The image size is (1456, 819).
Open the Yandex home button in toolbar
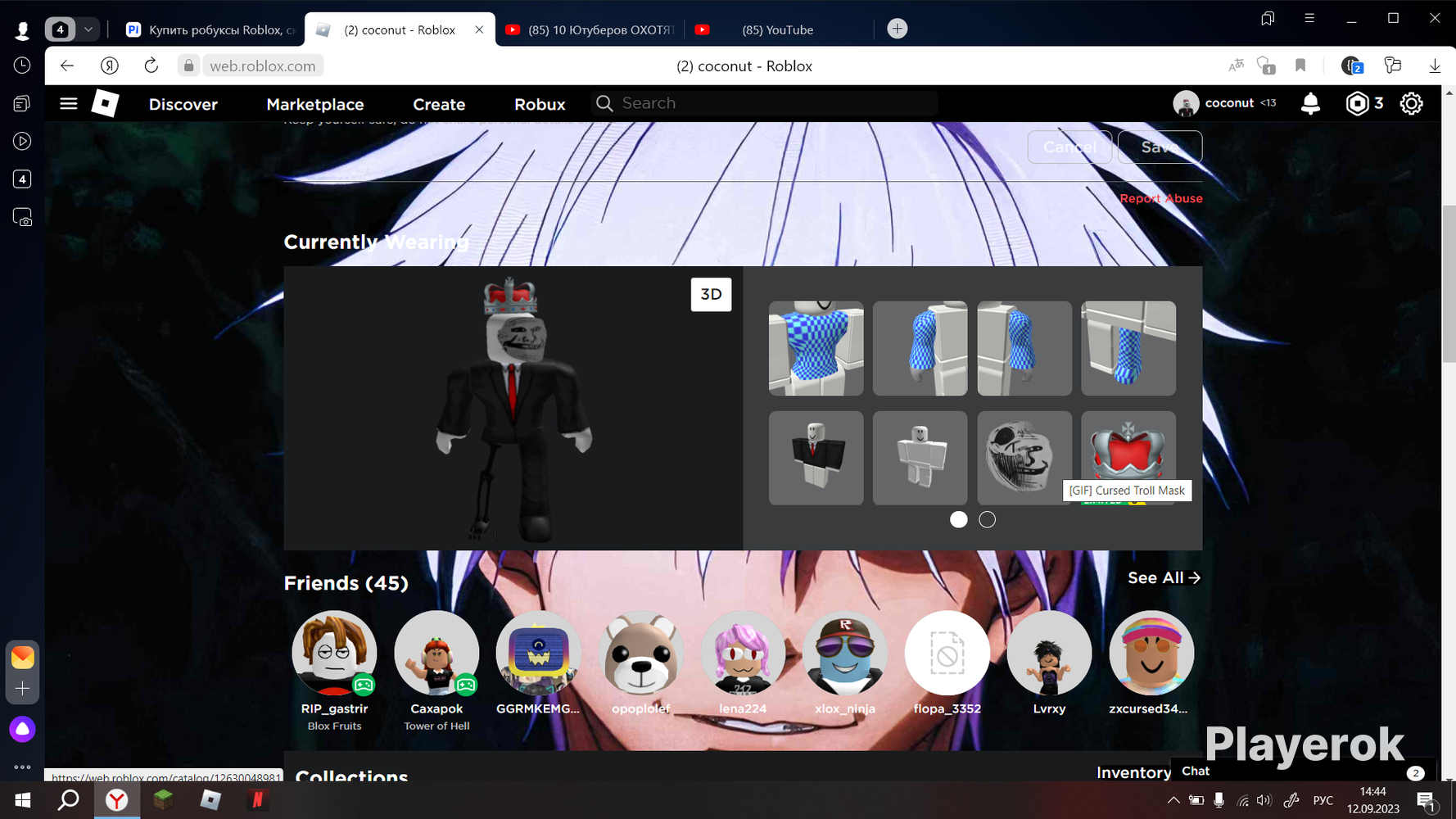click(x=110, y=66)
